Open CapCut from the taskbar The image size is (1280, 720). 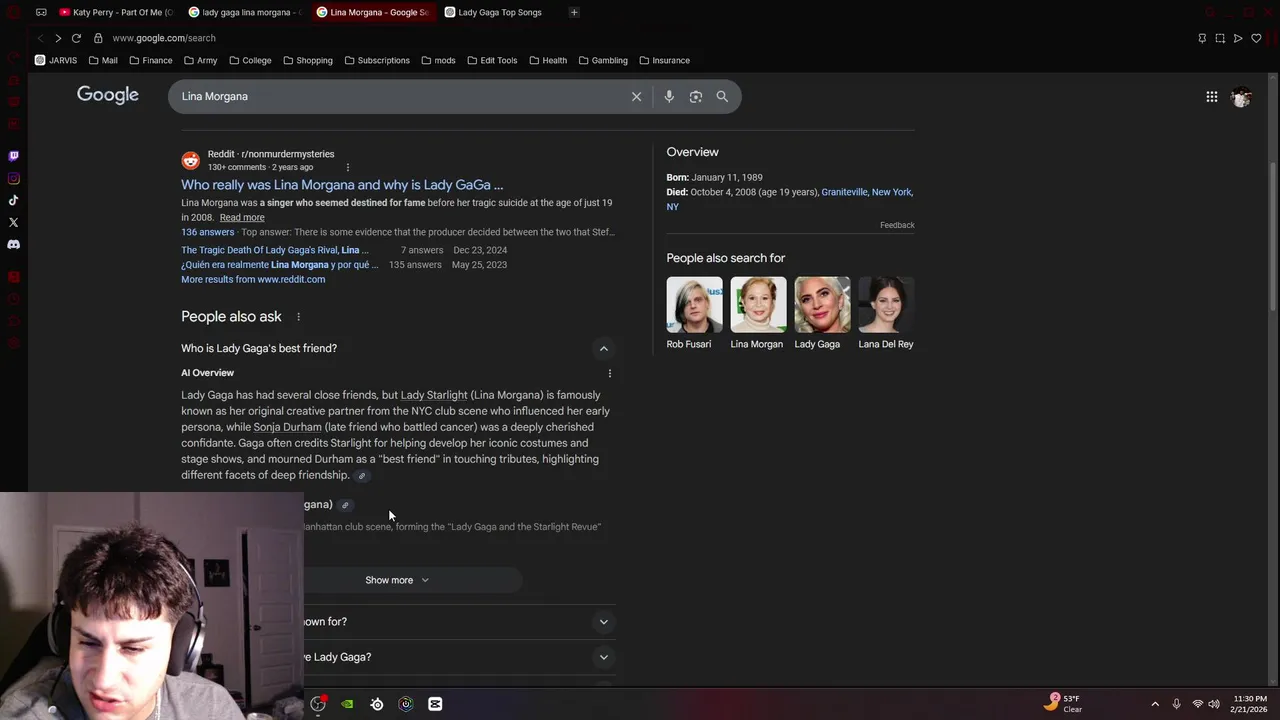click(435, 704)
